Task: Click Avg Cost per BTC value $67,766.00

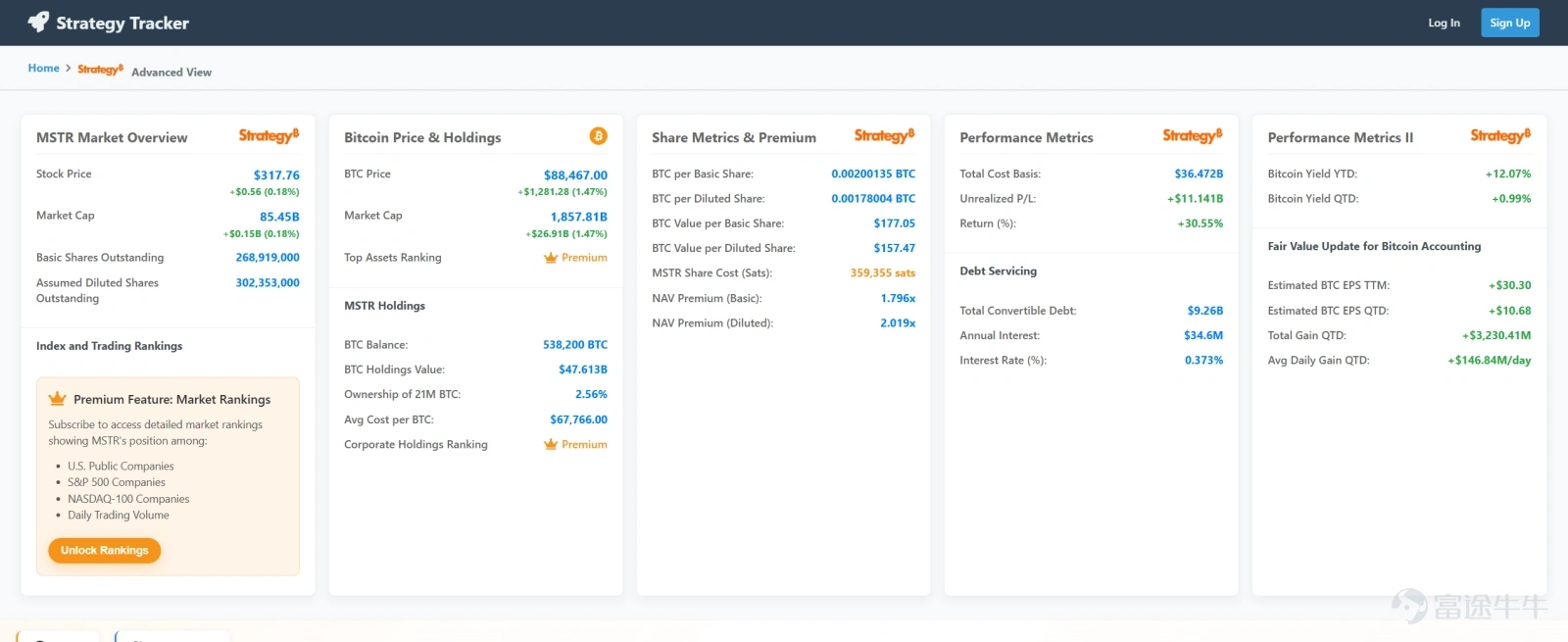Action: click(578, 420)
